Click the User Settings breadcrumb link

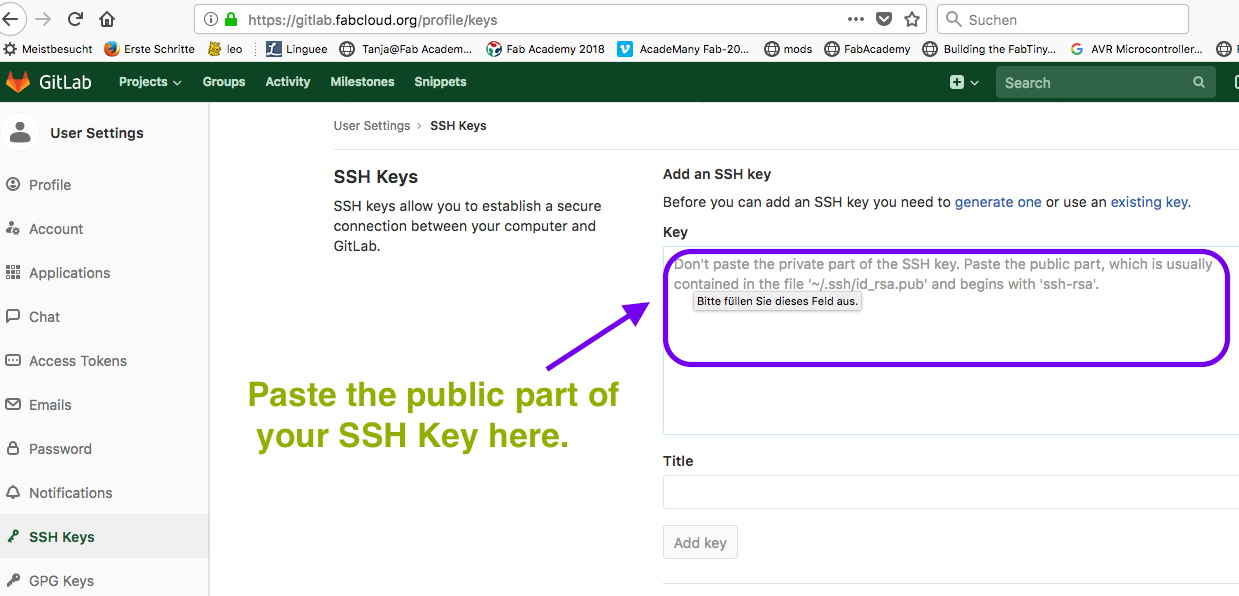[372, 126]
